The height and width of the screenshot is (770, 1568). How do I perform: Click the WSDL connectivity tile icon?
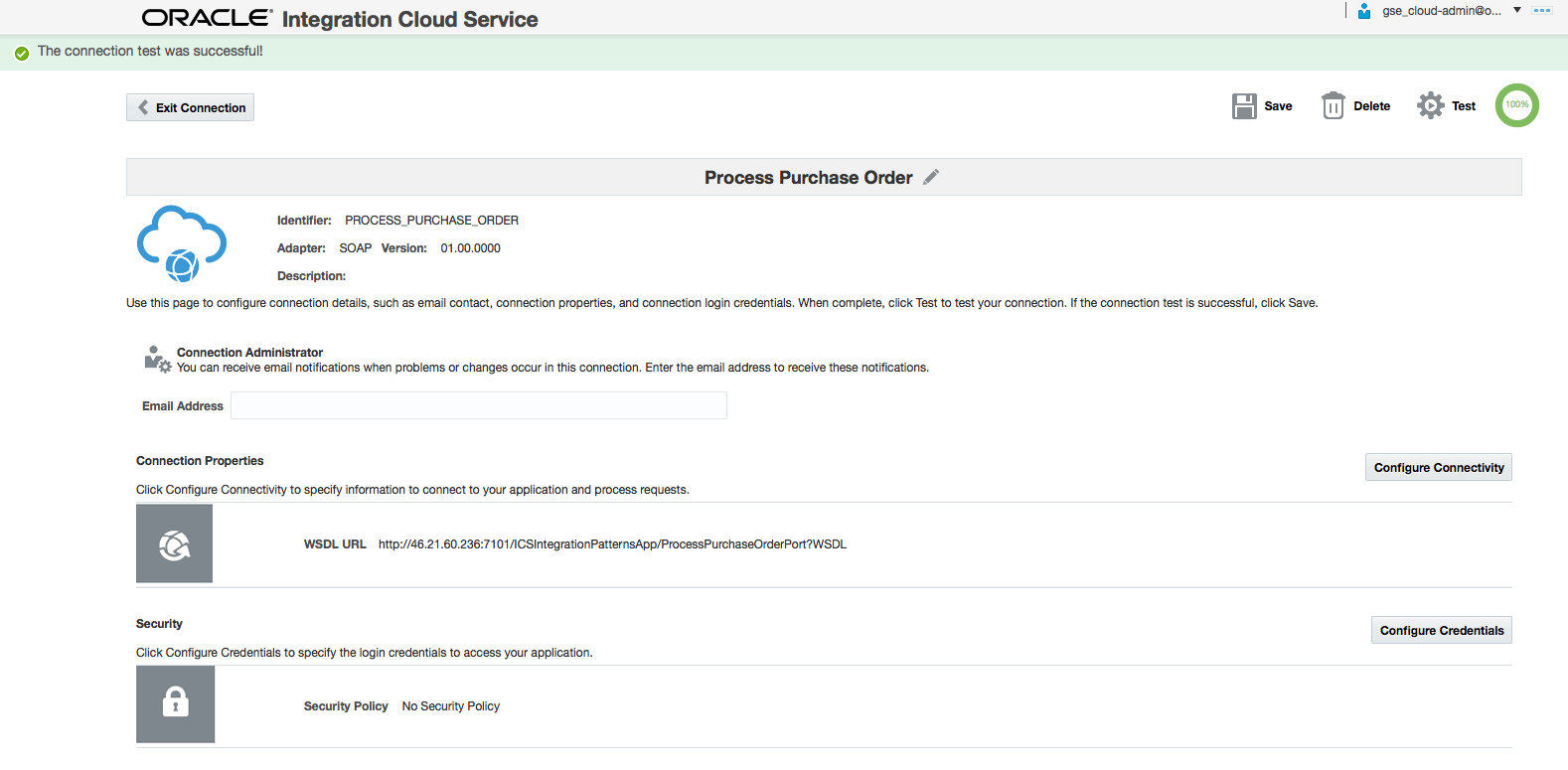pyautogui.click(x=174, y=543)
